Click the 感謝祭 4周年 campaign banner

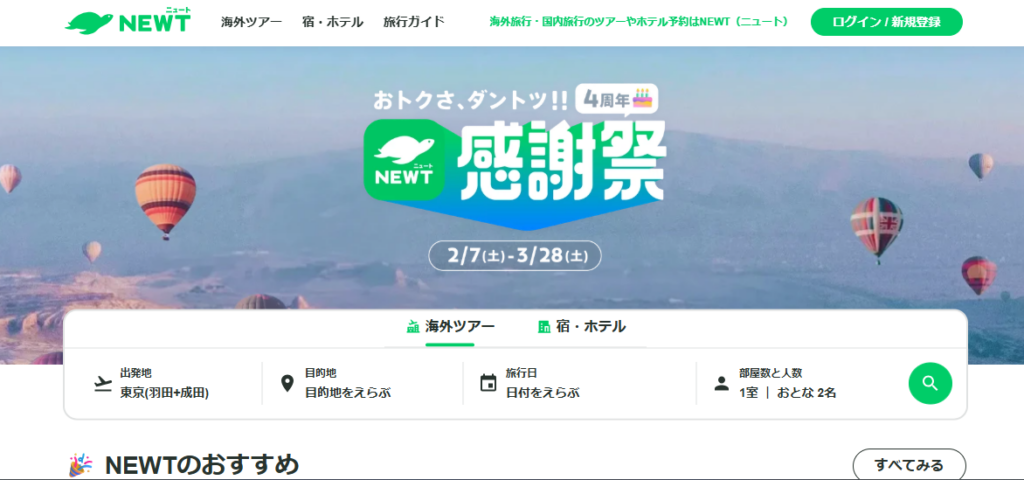(x=513, y=176)
